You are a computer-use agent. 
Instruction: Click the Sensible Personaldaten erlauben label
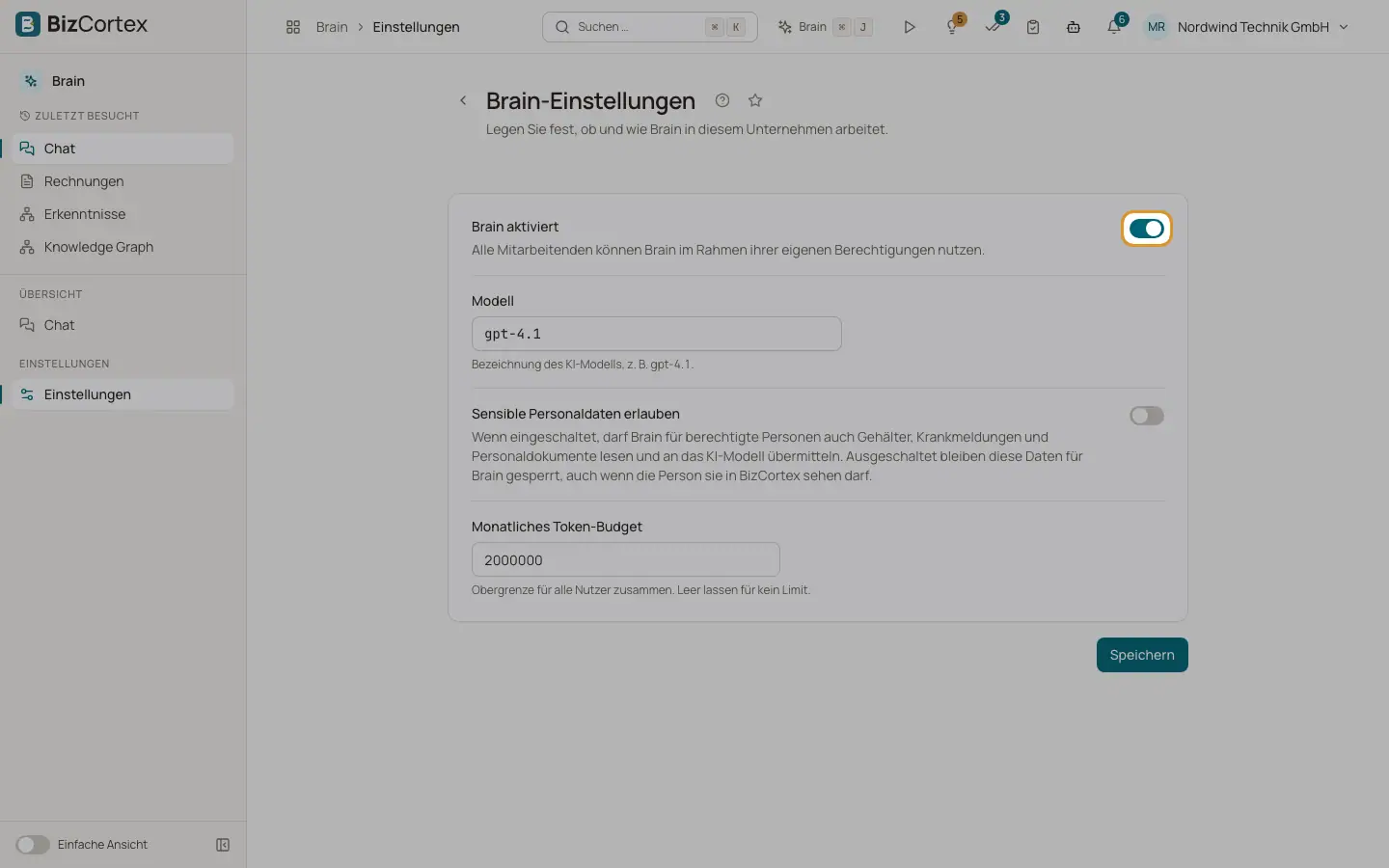576,414
